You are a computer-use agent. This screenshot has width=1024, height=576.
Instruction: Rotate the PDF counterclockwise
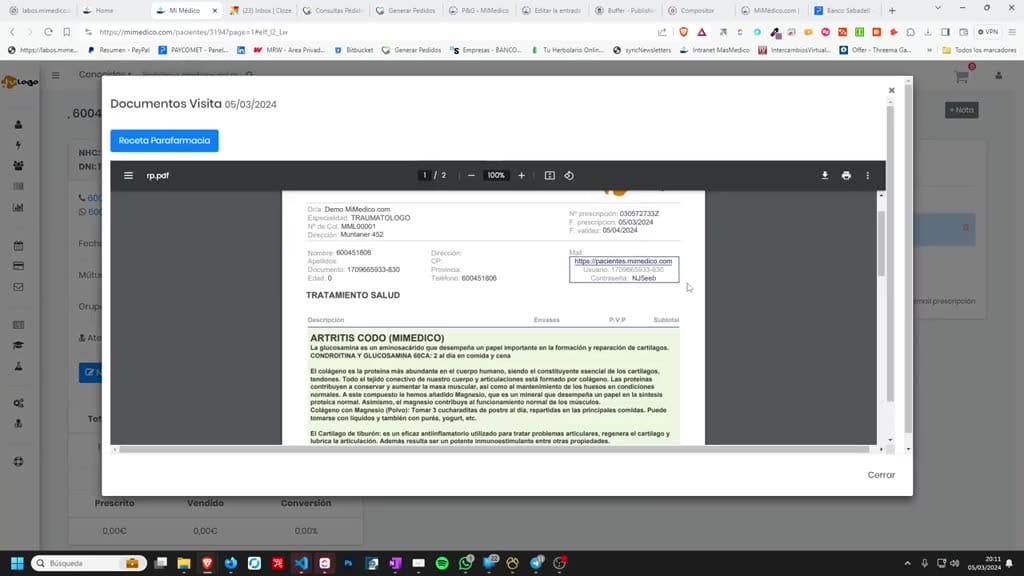(x=569, y=175)
